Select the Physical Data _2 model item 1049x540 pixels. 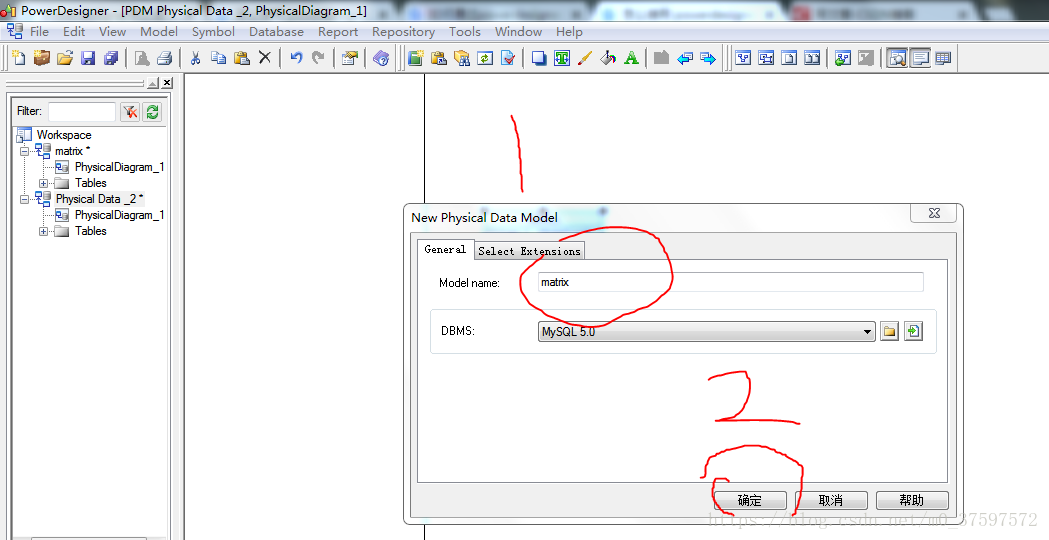99,199
